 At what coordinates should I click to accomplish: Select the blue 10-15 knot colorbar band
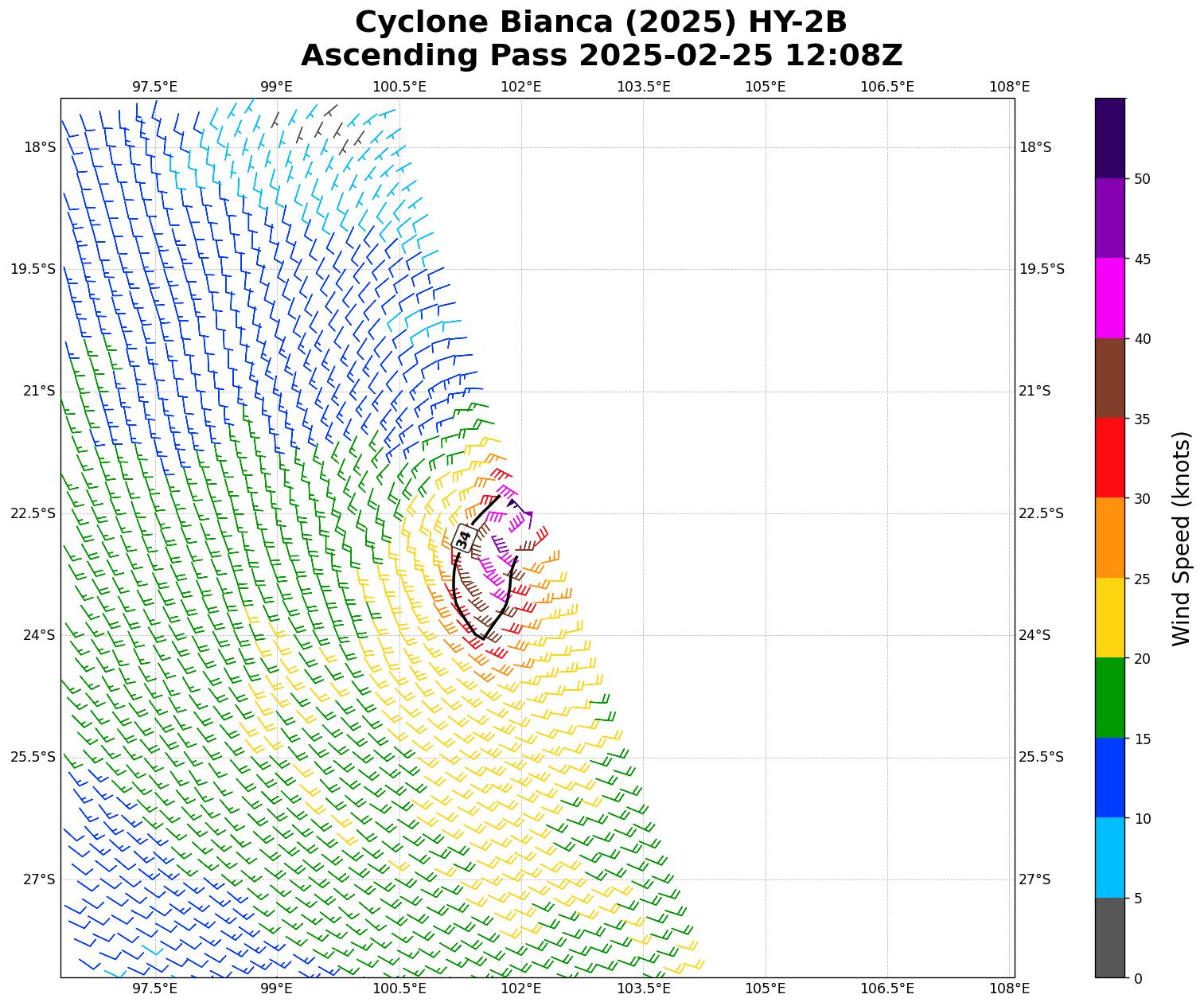click(1109, 778)
